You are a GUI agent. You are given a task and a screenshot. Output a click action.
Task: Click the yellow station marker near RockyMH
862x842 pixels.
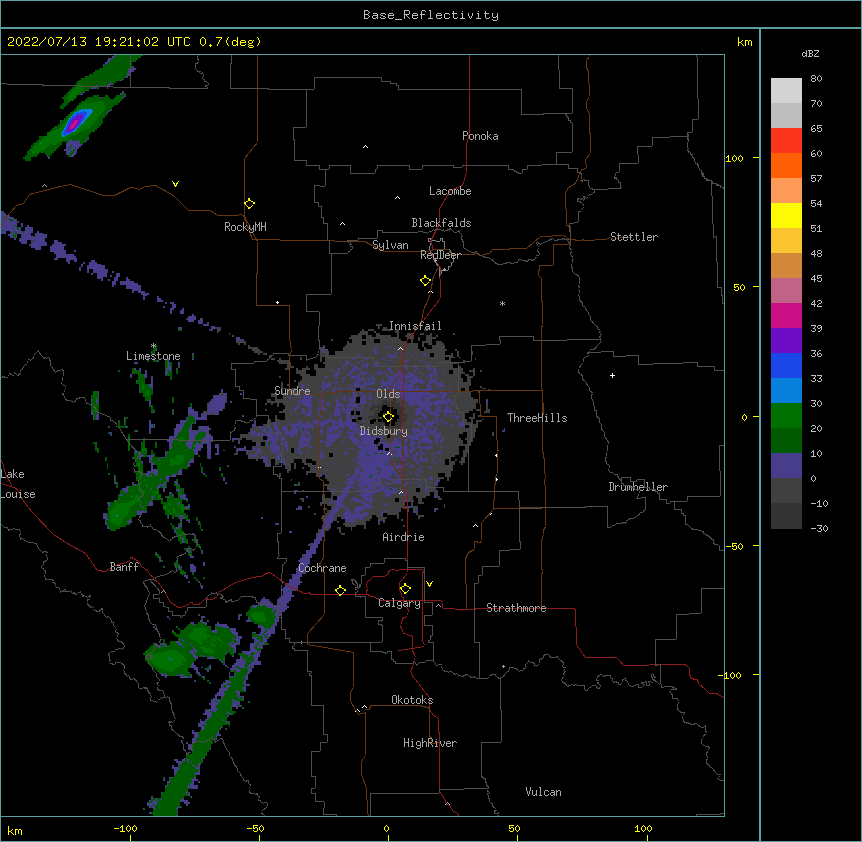(250, 204)
